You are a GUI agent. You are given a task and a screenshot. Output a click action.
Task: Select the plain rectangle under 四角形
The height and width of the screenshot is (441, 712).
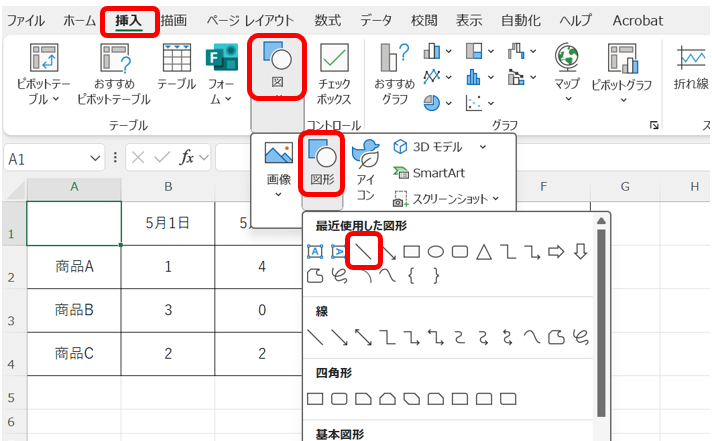315,399
